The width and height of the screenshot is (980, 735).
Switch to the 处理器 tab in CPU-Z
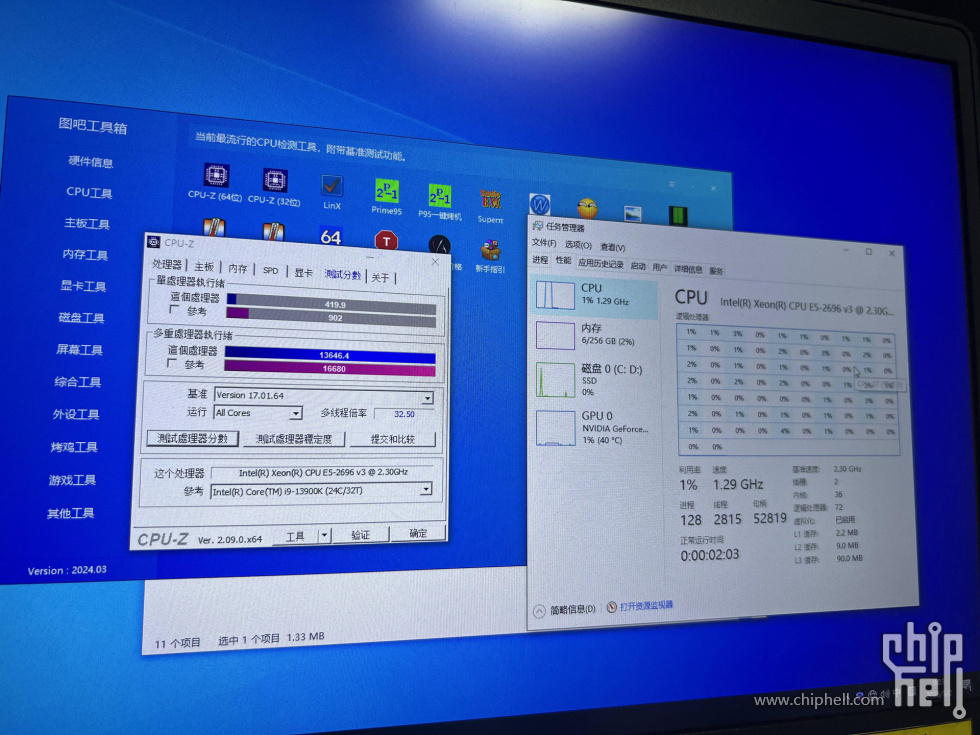point(167,264)
